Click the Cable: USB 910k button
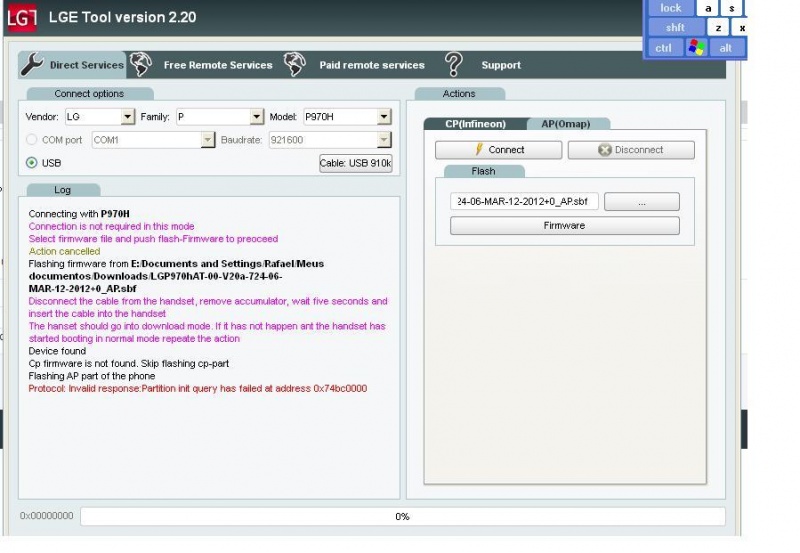The height and width of the screenshot is (553, 800). [356, 163]
